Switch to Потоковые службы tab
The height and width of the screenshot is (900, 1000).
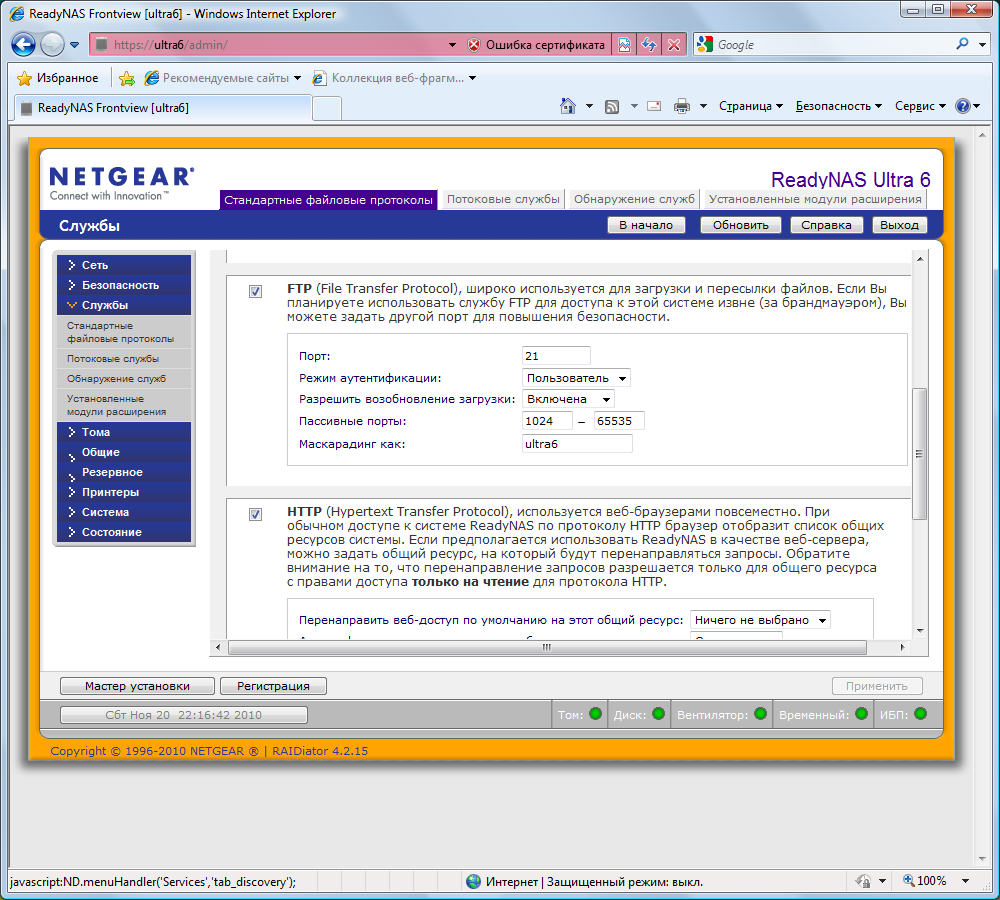(503, 199)
